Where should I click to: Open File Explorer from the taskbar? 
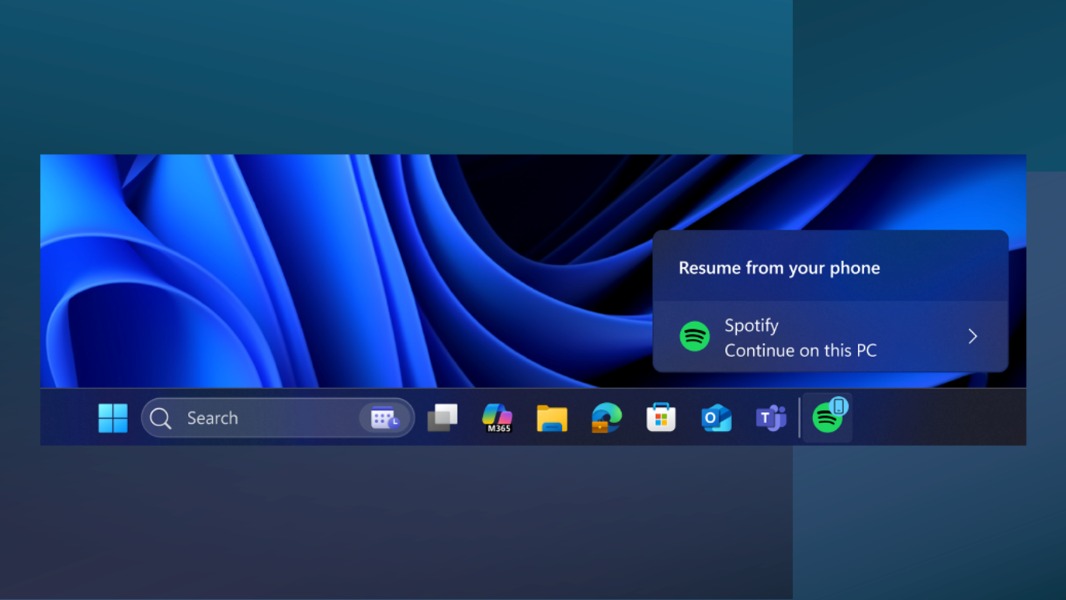pos(553,417)
